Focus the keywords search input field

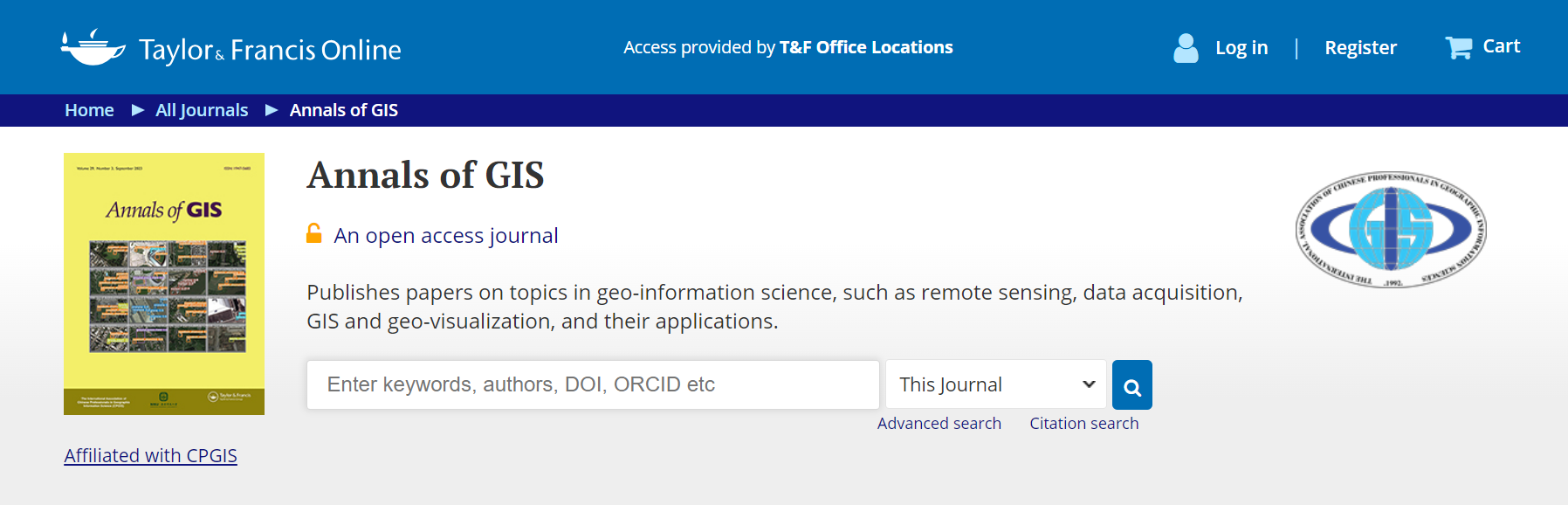[x=593, y=385]
